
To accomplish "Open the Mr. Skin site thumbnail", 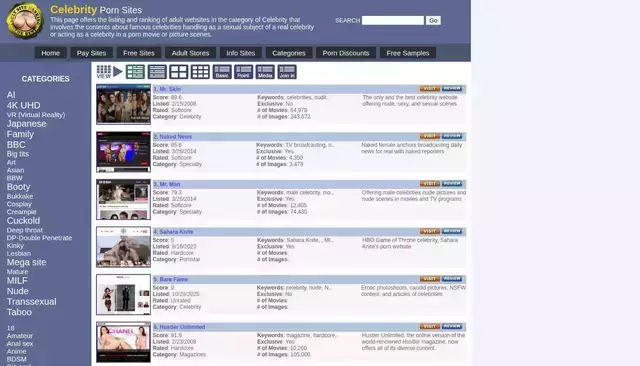I will [123, 104].
